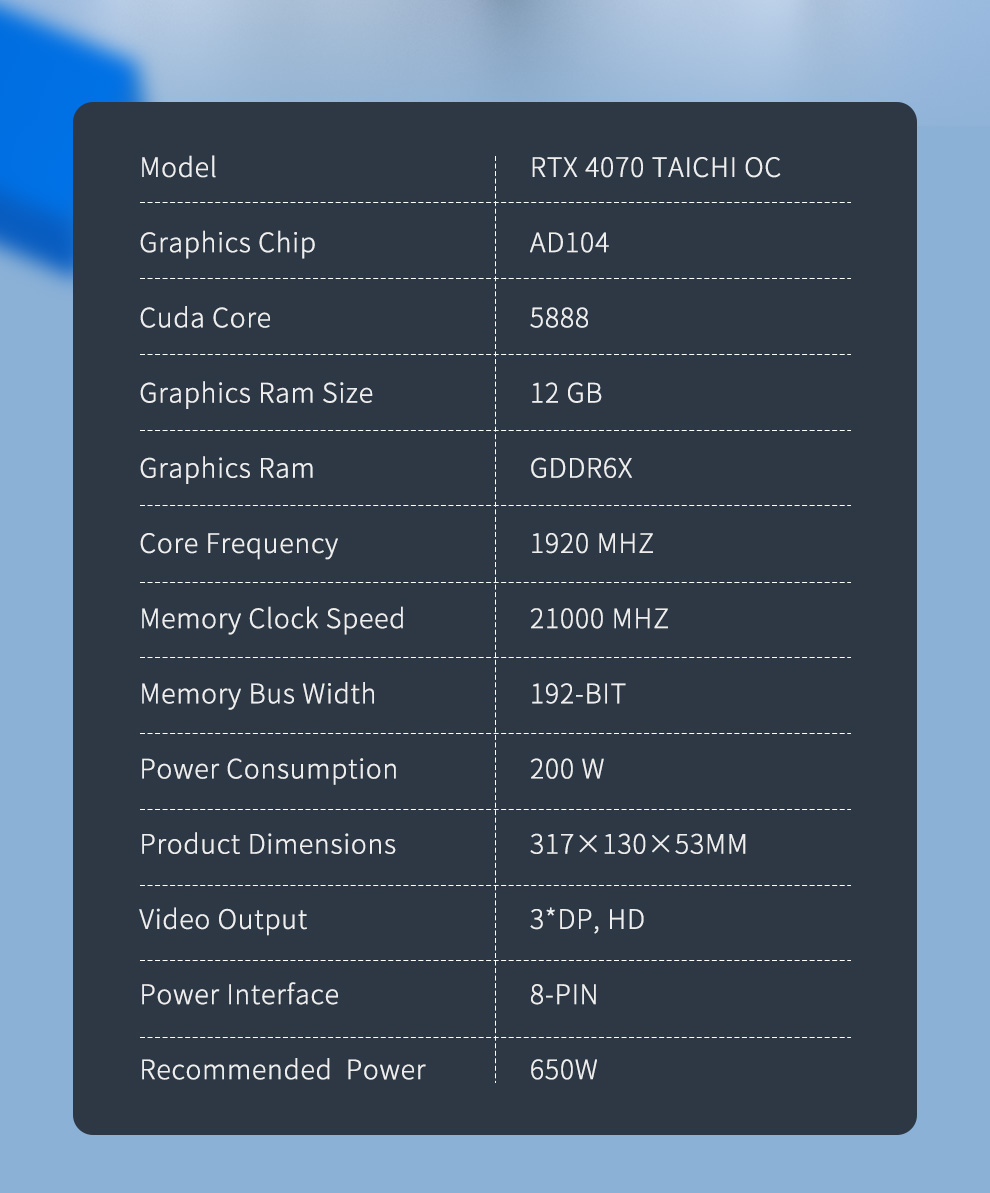Select the 8-PIN power interface value
The width and height of the screenshot is (990, 1193).
[x=564, y=995]
